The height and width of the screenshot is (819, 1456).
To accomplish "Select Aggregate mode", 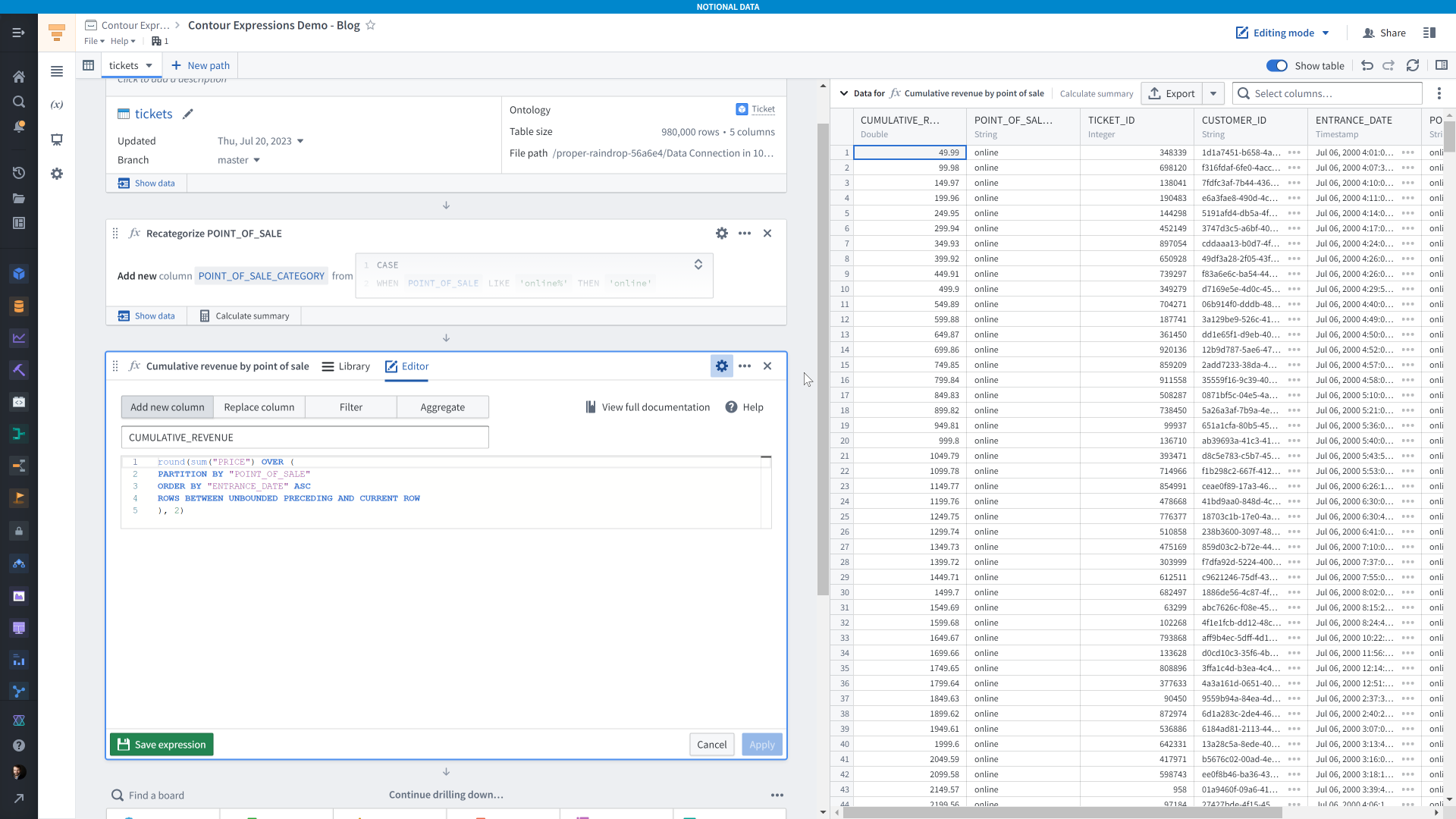I will point(443,407).
